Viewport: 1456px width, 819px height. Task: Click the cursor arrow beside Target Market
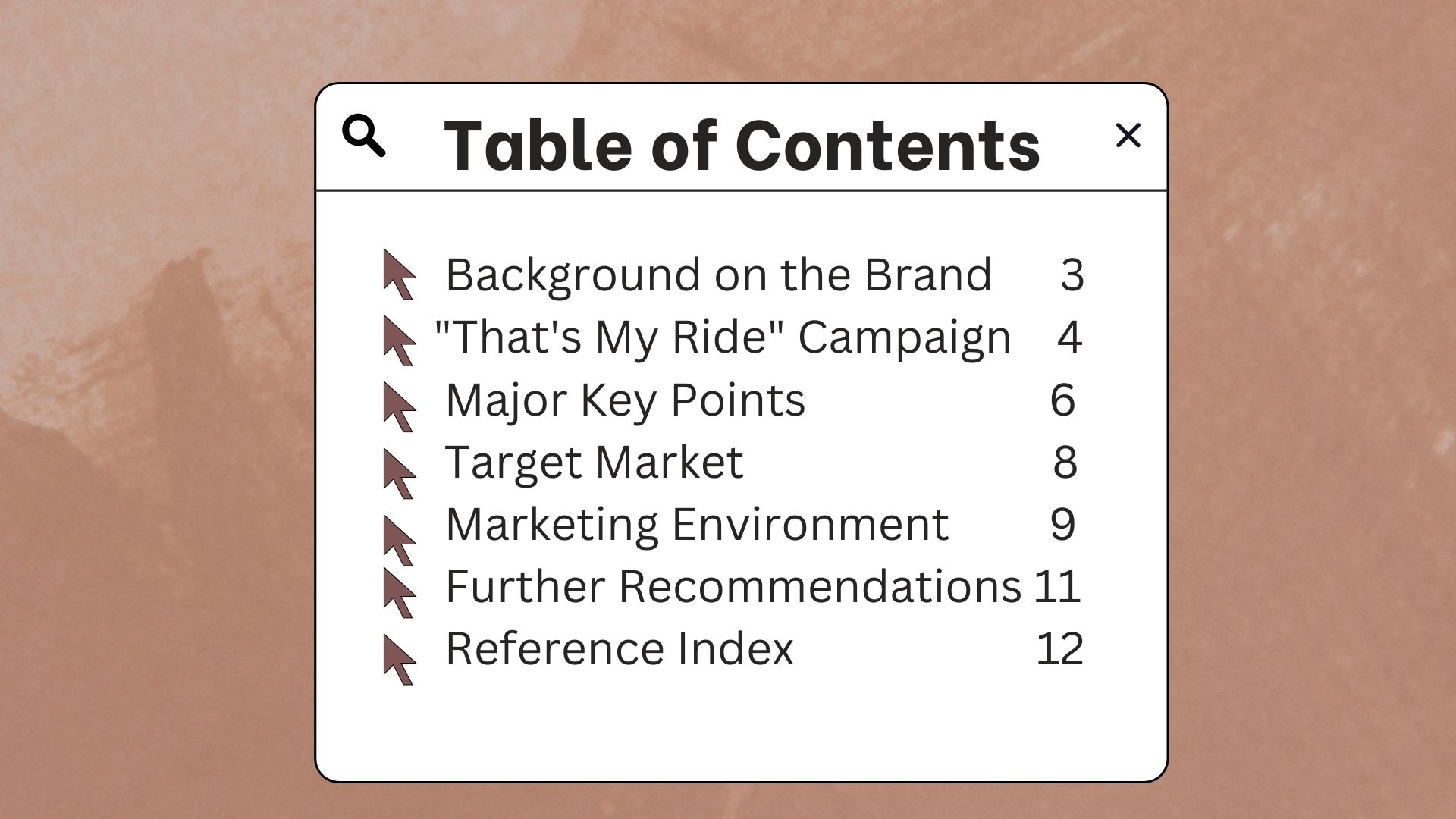click(x=398, y=473)
